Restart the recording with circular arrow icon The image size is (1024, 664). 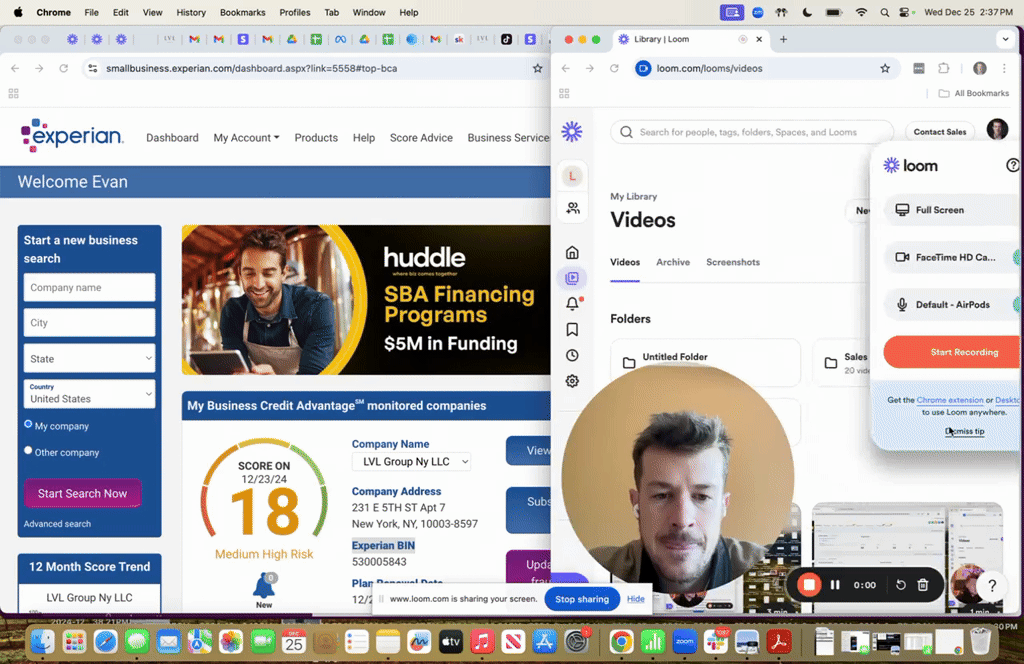pyautogui.click(x=901, y=585)
